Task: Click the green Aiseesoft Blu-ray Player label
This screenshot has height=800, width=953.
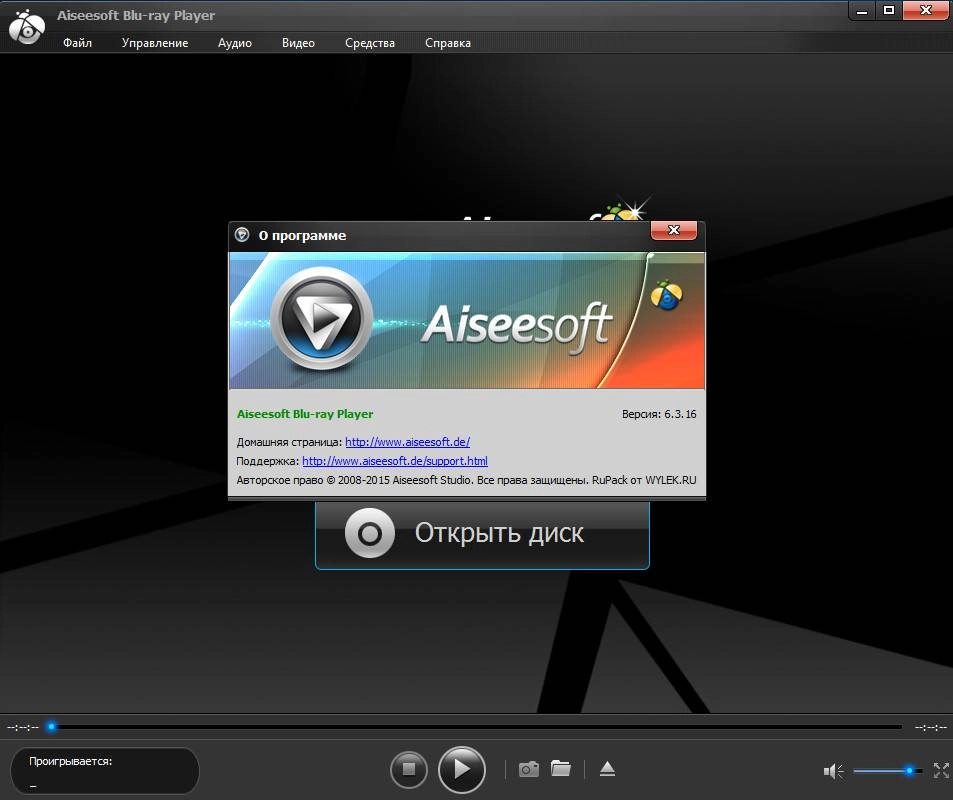Action: (x=304, y=414)
